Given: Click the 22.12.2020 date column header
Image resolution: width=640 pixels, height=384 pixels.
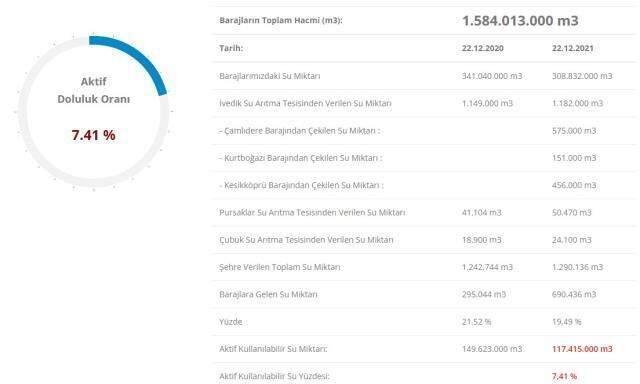Looking at the screenshot, I should (482, 48).
